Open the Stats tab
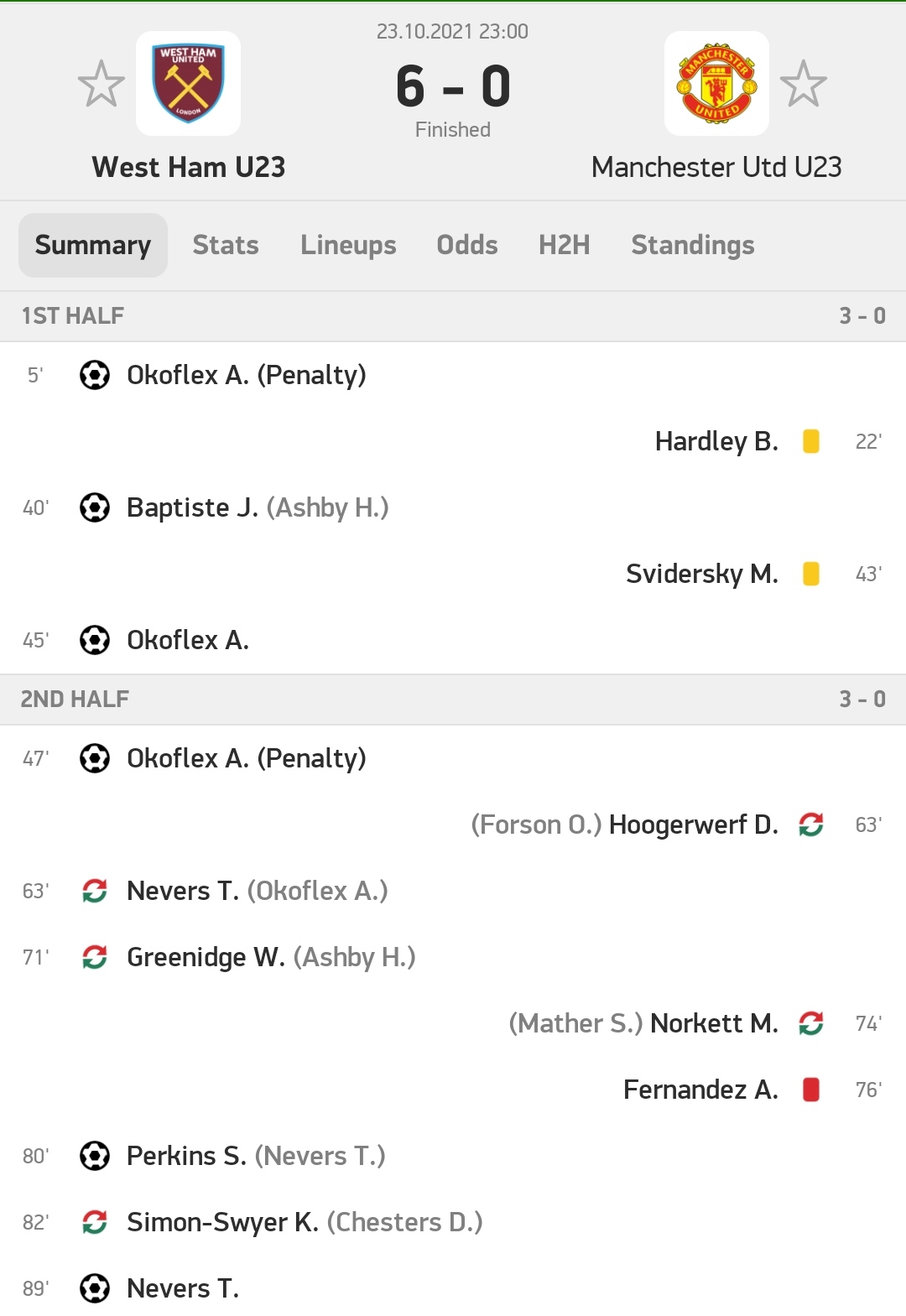This screenshot has height=1316, width=906. coord(226,245)
